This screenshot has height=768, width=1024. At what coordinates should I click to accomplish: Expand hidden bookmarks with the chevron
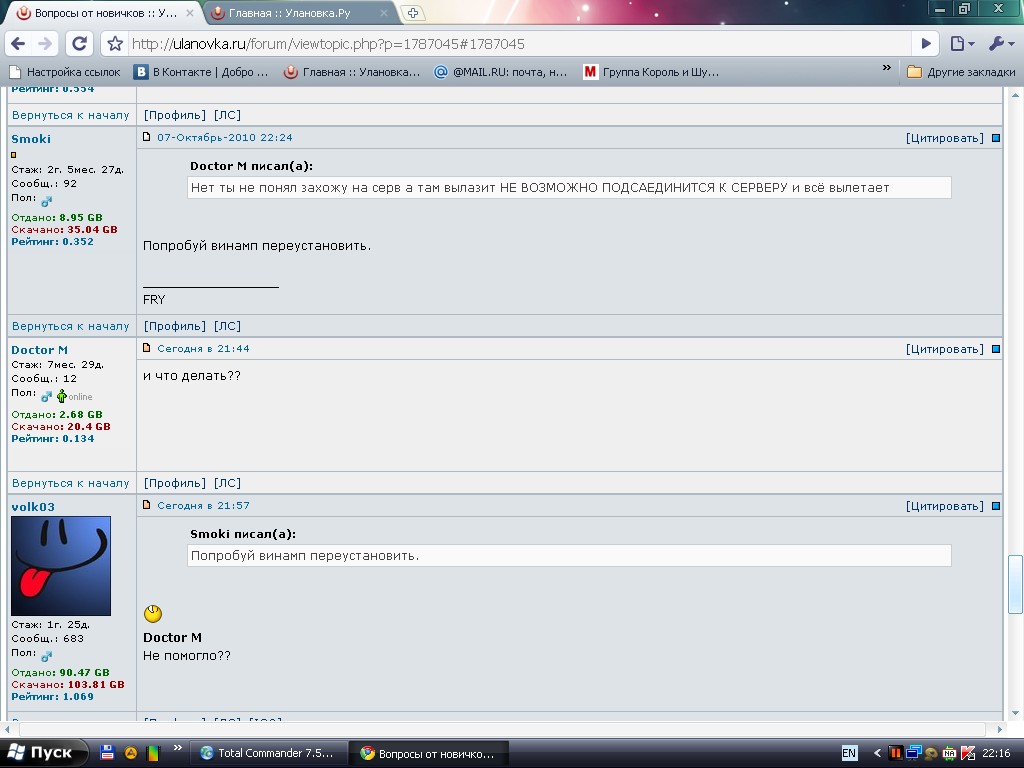coord(886,68)
